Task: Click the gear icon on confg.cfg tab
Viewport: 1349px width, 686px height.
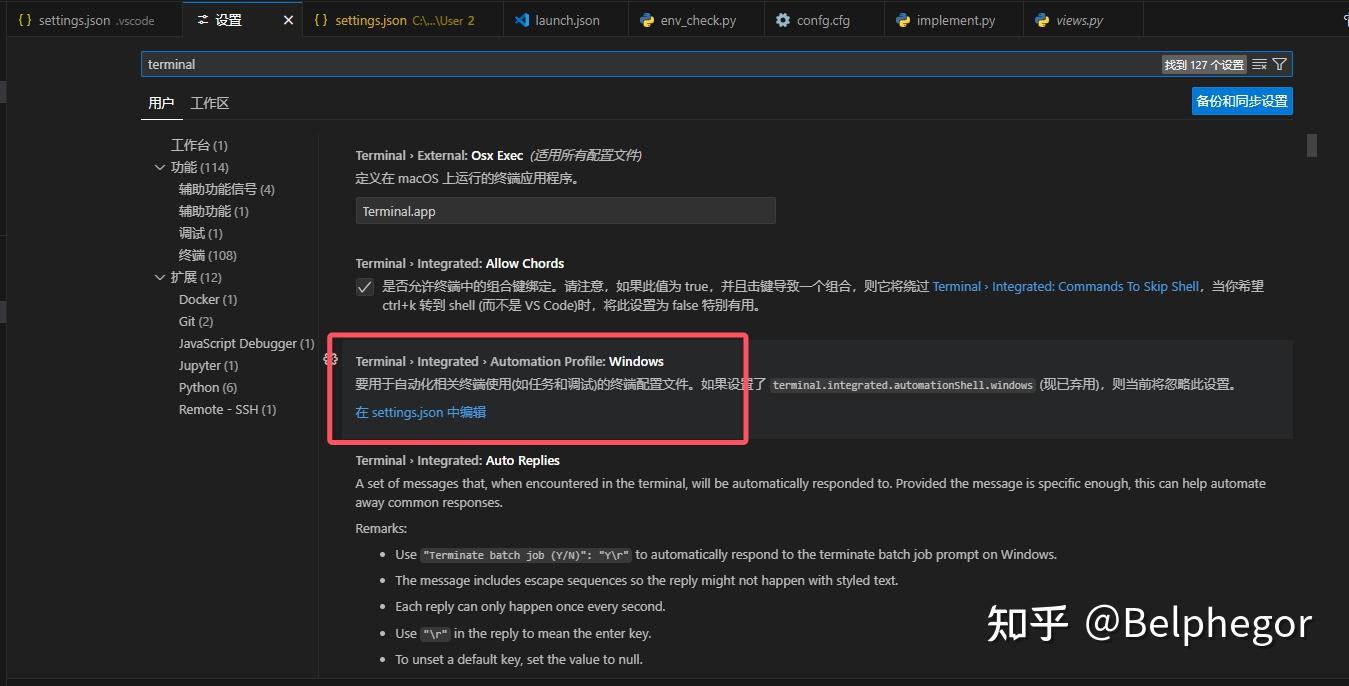Action: pyautogui.click(x=784, y=19)
